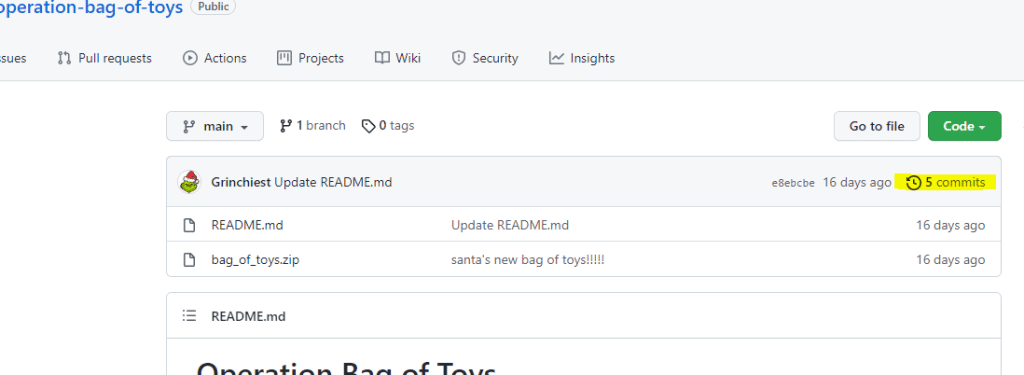Click the Grinchiest avatar image
This screenshot has width=1024, height=375.
tap(189, 182)
